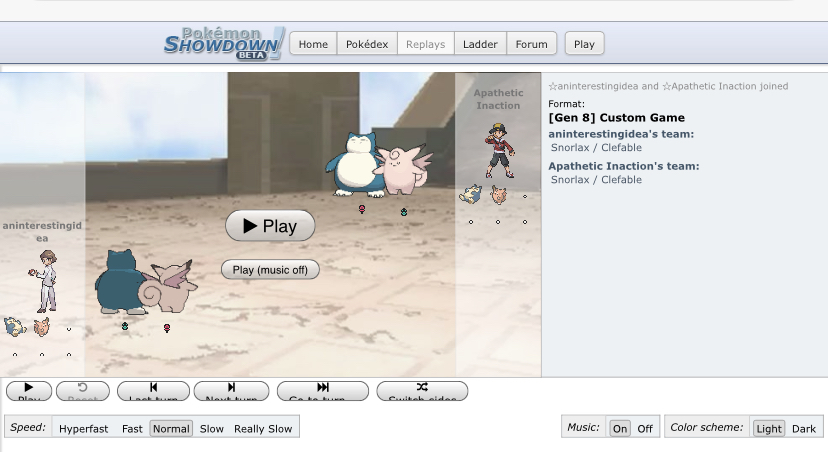828x452 pixels.
Task: Click Play (music off) button
Action: 270,270
